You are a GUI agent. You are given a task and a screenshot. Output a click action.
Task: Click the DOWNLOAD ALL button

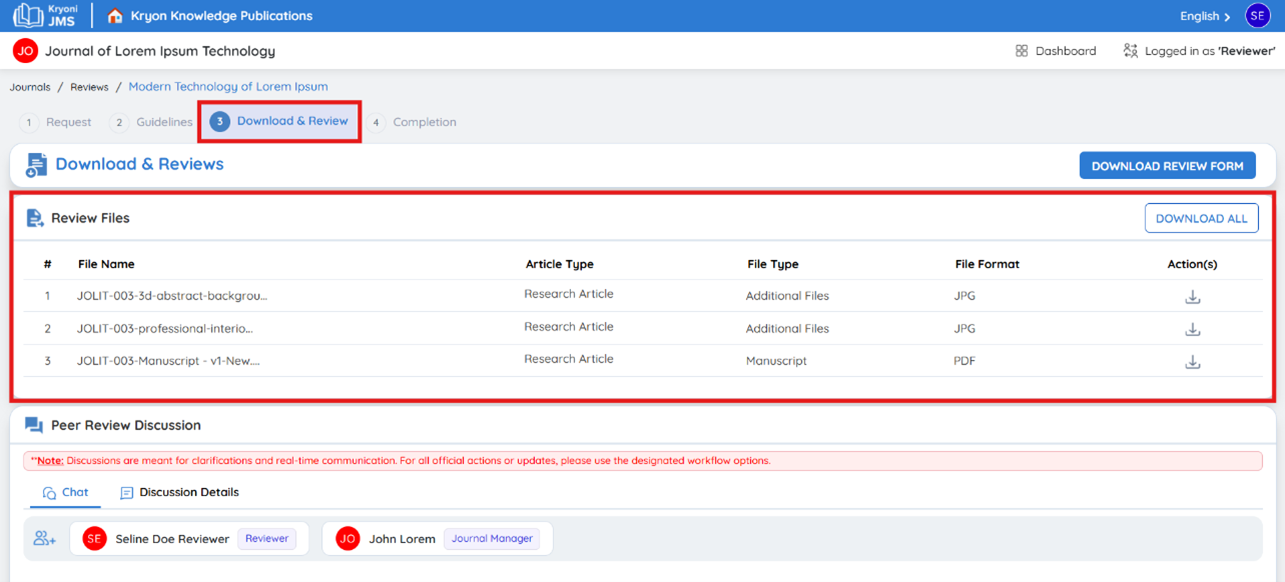[1201, 218]
